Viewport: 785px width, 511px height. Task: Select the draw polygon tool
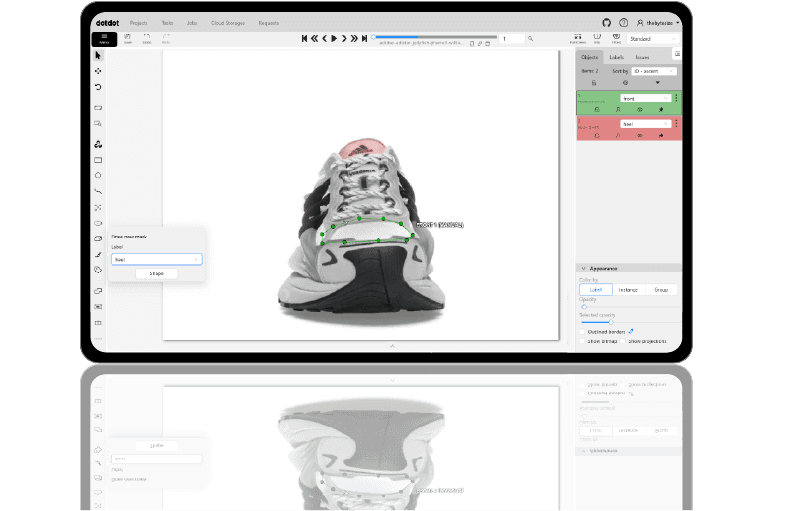coord(98,176)
